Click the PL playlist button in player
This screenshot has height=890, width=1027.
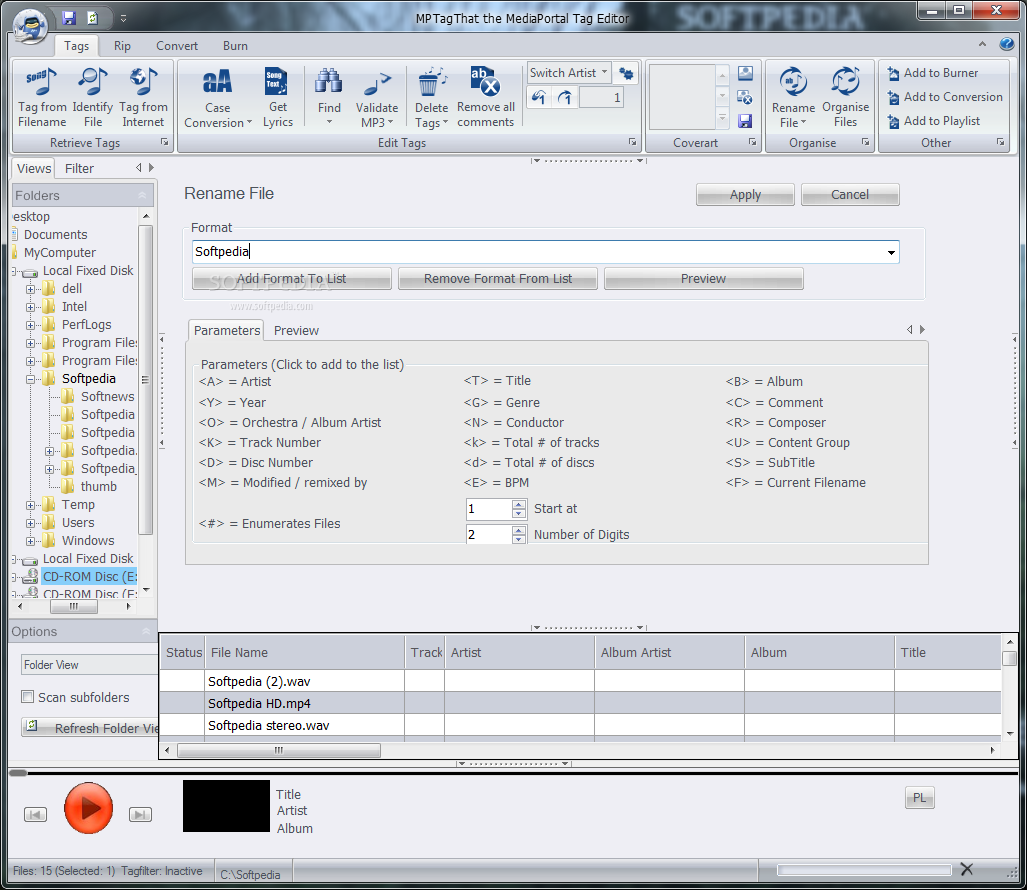[x=920, y=798]
